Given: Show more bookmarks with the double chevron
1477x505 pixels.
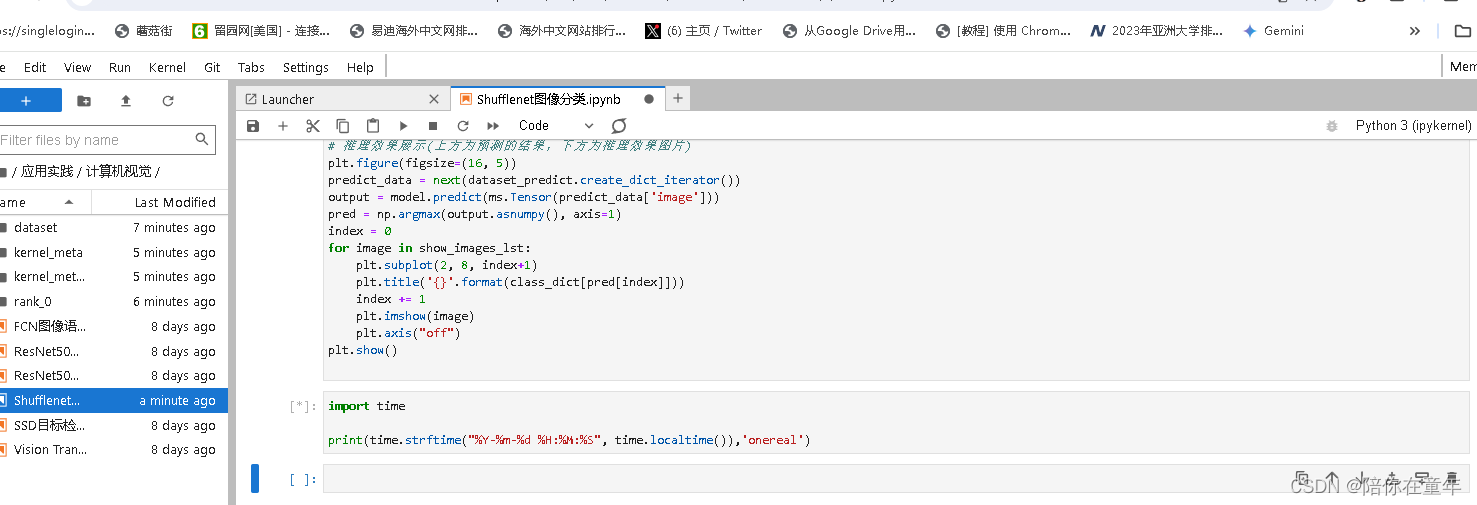Looking at the screenshot, I should tap(1414, 31).
